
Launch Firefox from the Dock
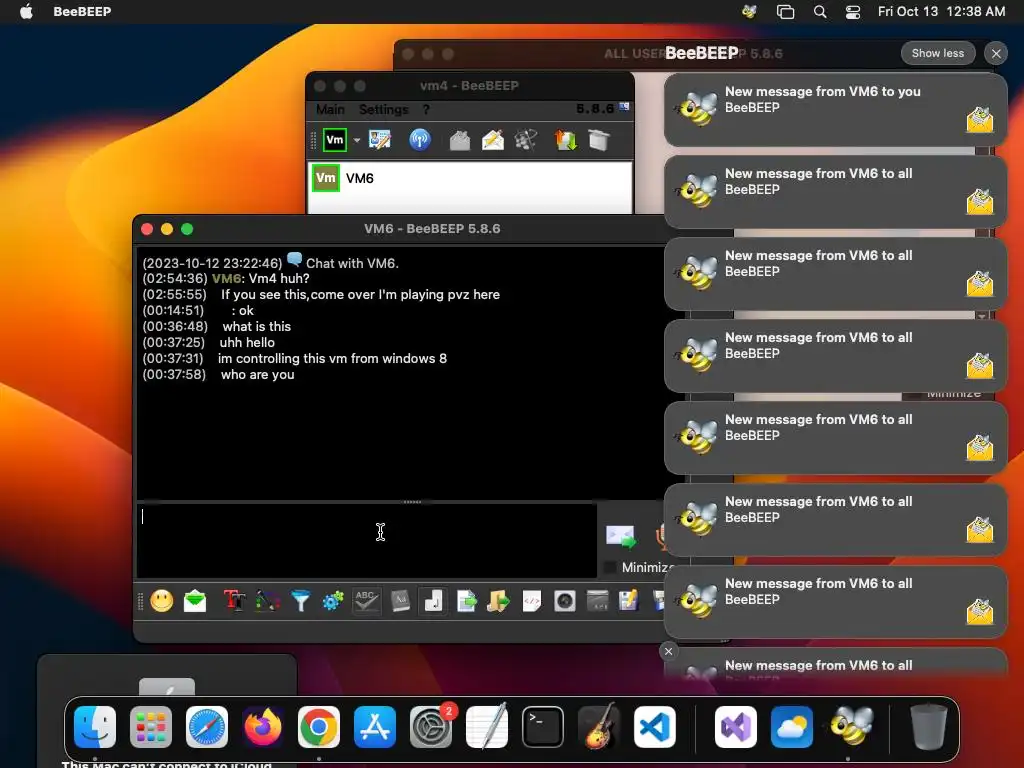tap(263, 727)
